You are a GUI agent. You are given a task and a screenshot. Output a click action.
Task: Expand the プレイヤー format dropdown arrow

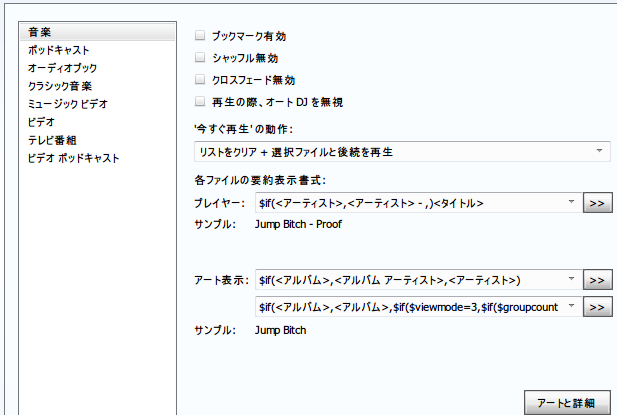[570, 202]
